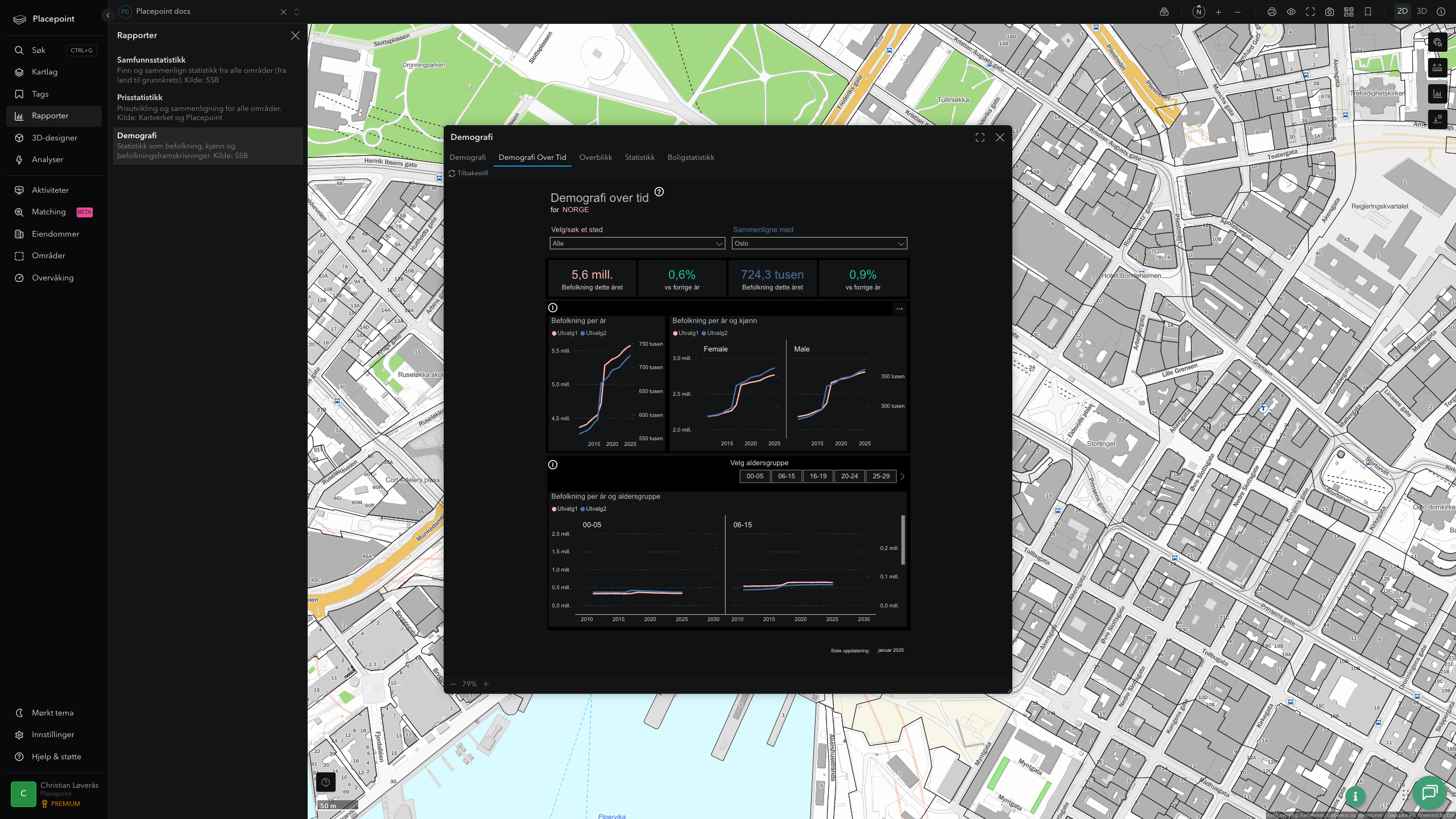Click the print map icon

[1272, 12]
